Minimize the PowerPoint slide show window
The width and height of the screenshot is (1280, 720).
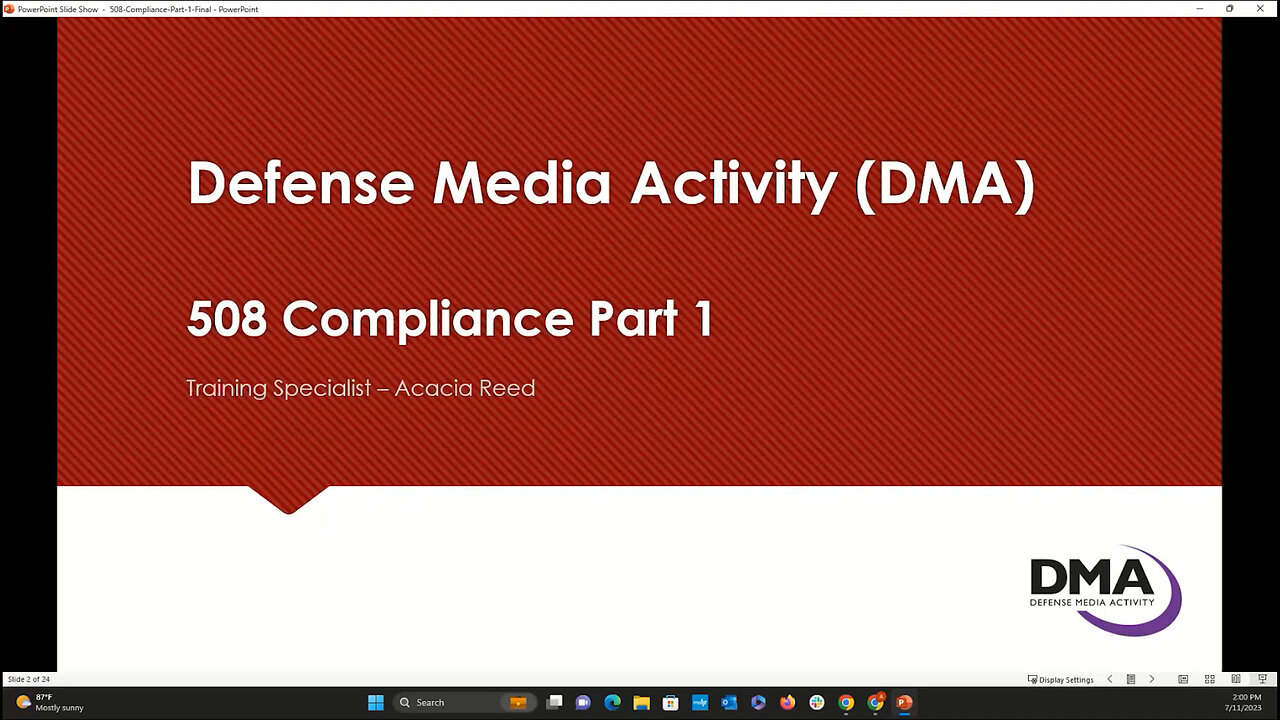[x=1200, y=9]
